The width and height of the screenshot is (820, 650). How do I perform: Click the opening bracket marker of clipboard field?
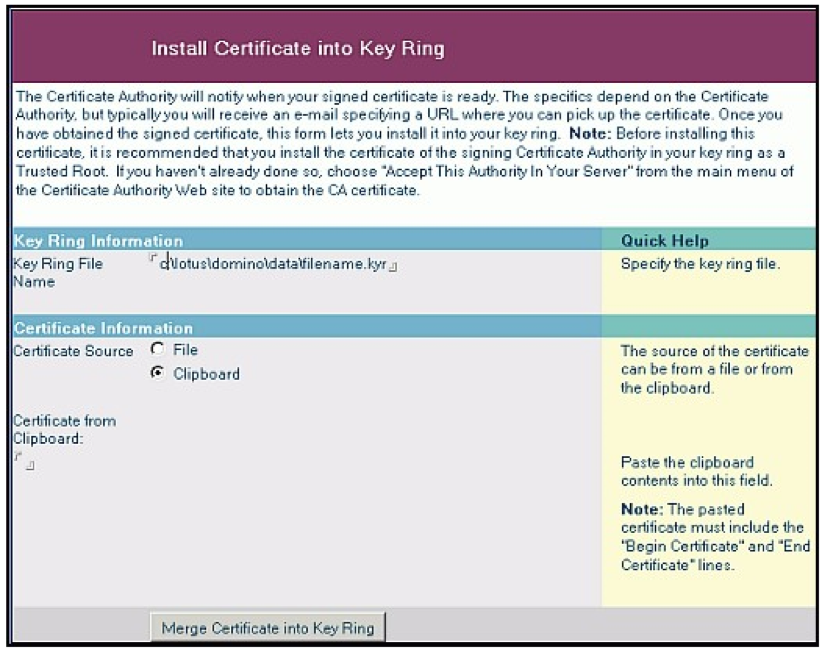17,457
